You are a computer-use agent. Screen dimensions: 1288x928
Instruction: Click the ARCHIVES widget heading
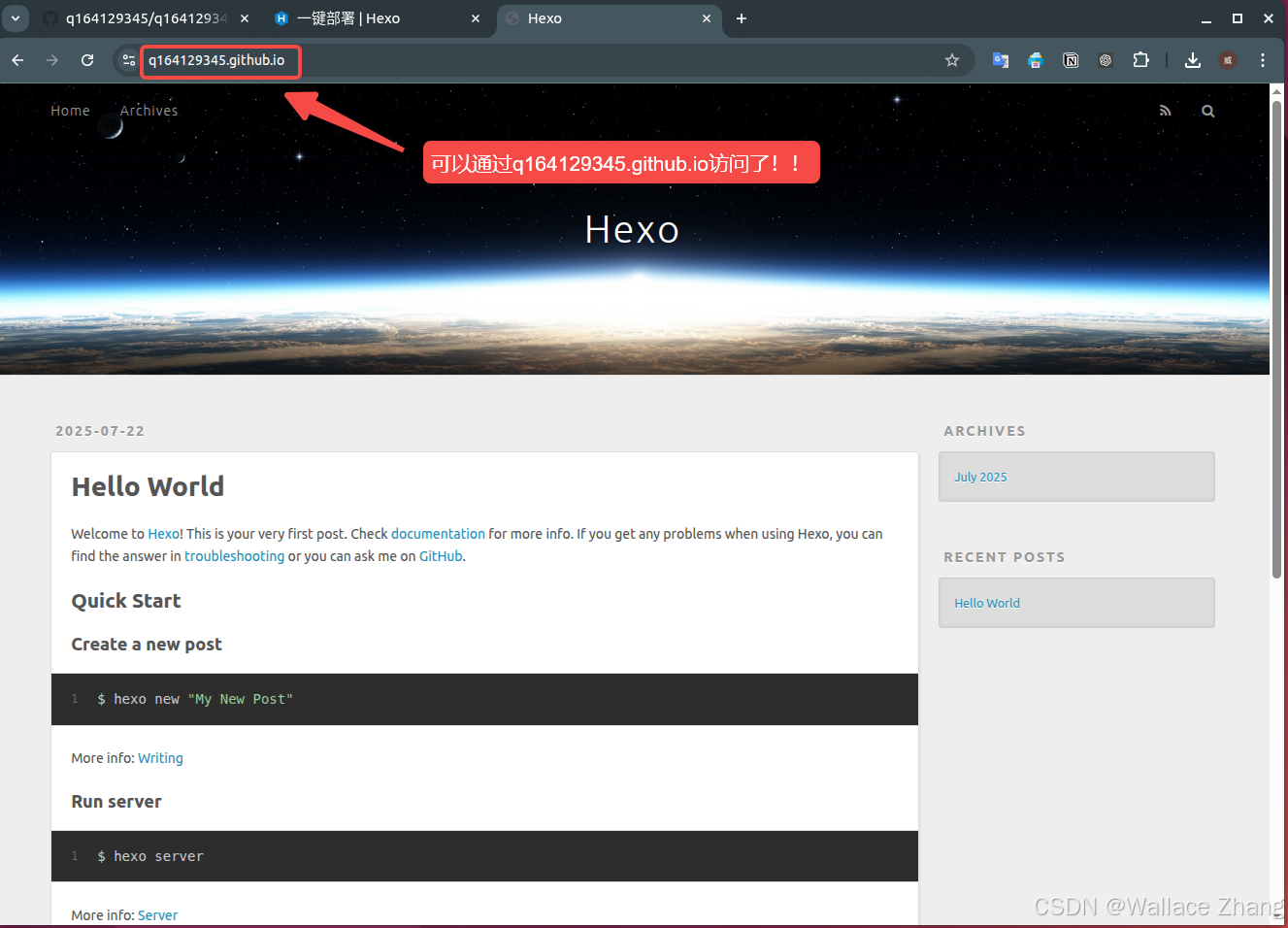tap(984, 431)
